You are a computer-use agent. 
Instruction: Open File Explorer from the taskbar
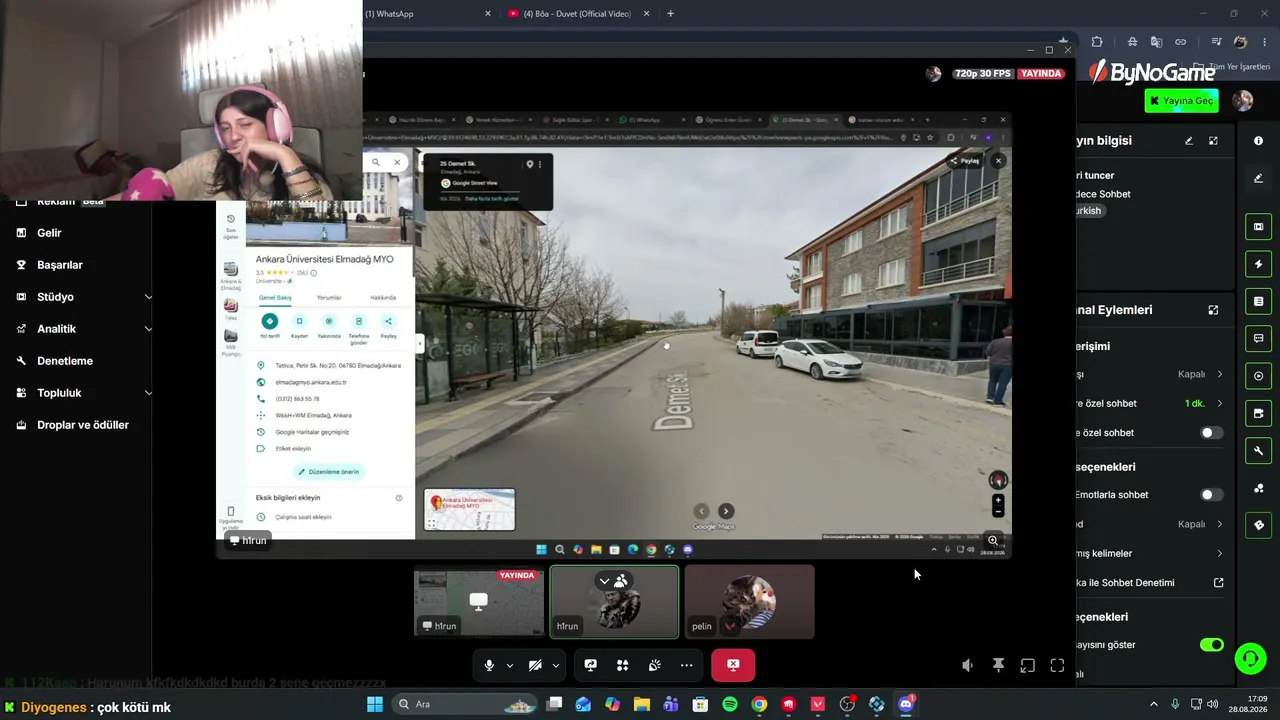point(642,704)
